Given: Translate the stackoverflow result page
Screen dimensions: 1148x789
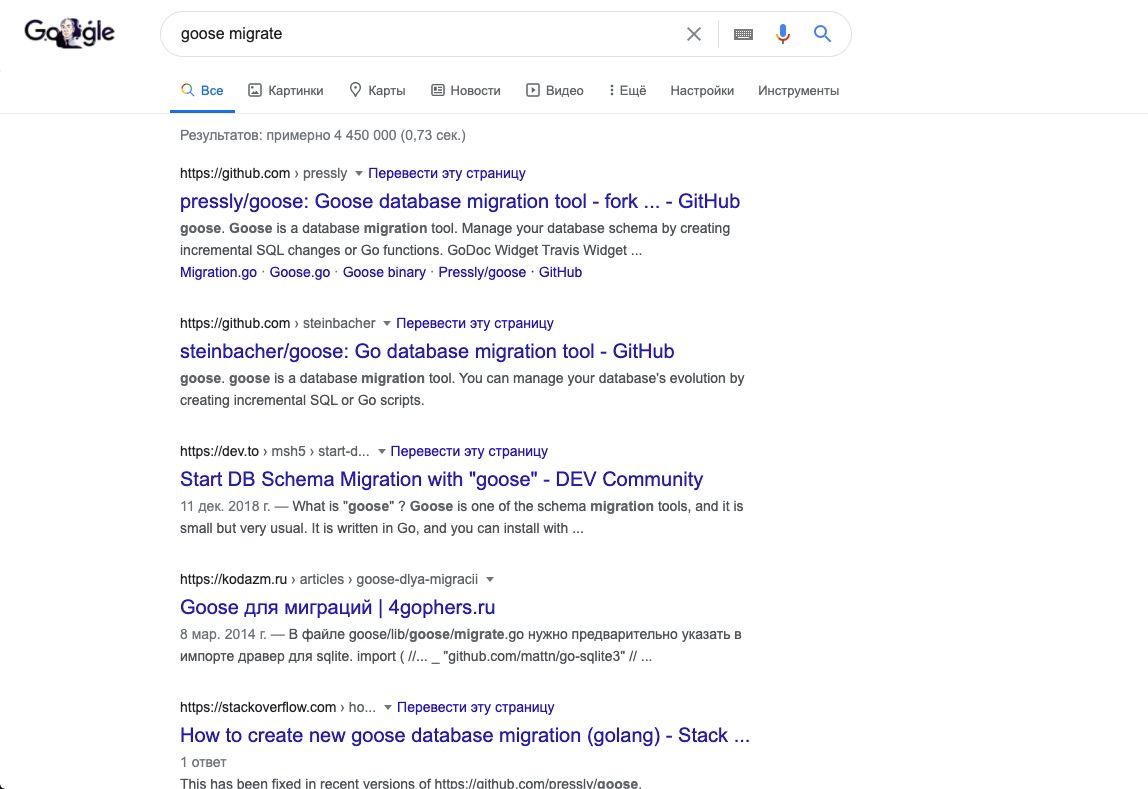Looking at the screenshot, I should [x=475, y=708].
